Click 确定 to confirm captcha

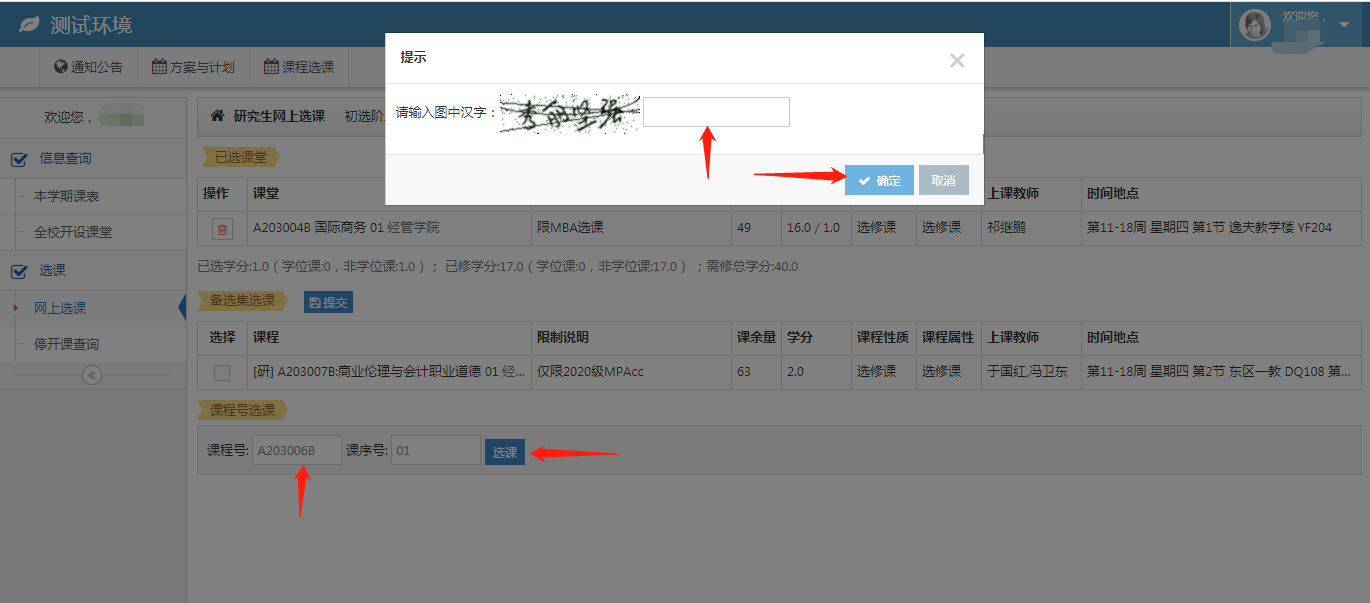879,181
